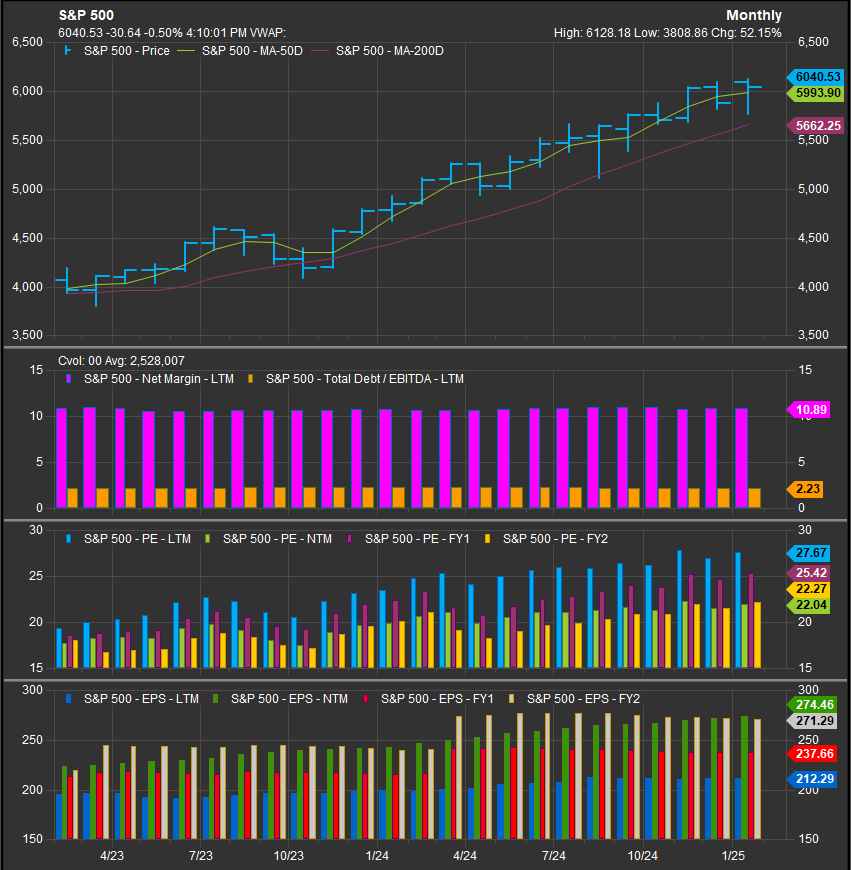Screen dimensions: 851x870
Task: Click the S&P 500 - Price legend marker
Action: click(x=68, y=50)
